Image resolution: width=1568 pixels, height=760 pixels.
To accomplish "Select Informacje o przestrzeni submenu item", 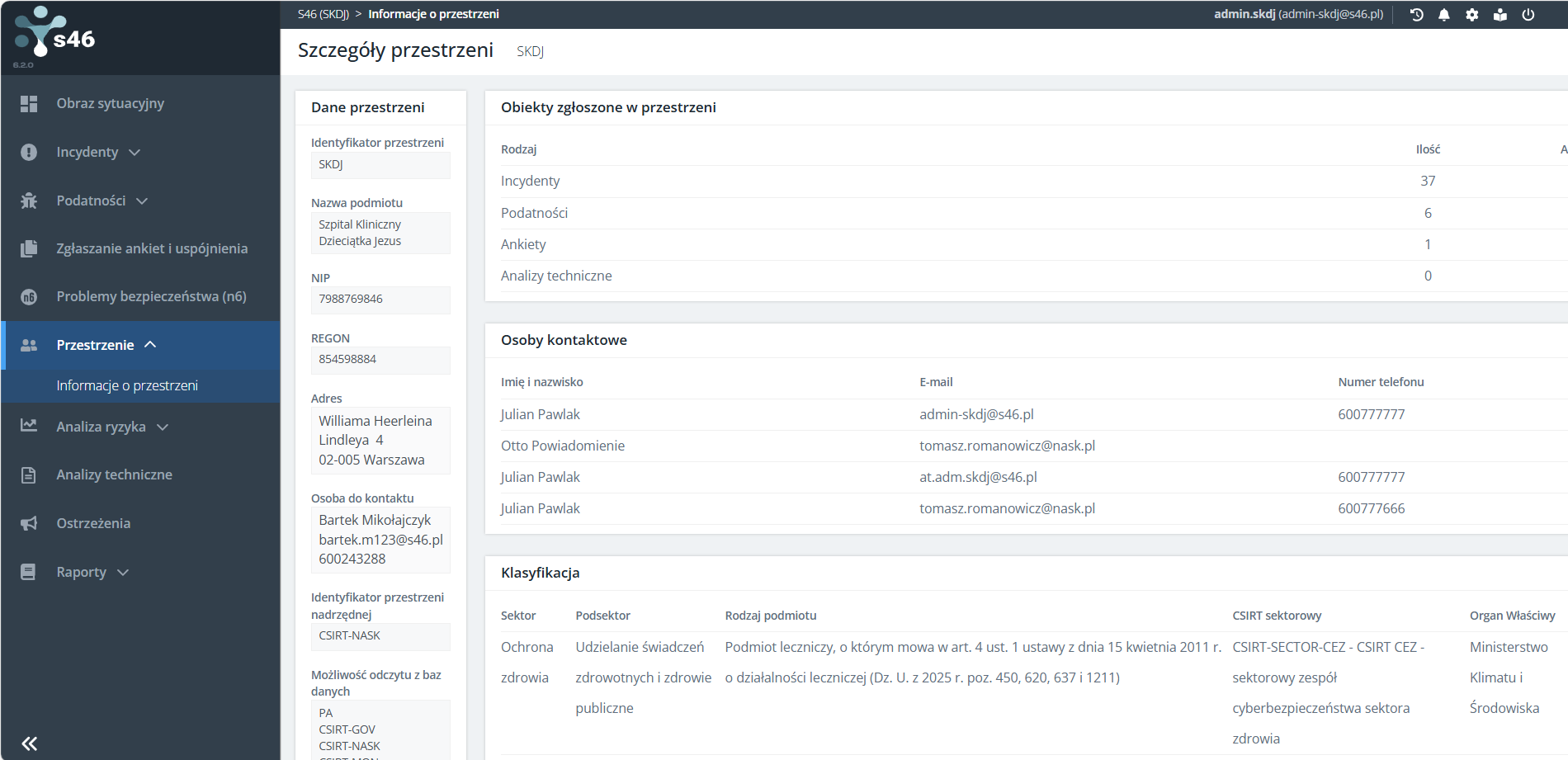I will click(127, 385).
